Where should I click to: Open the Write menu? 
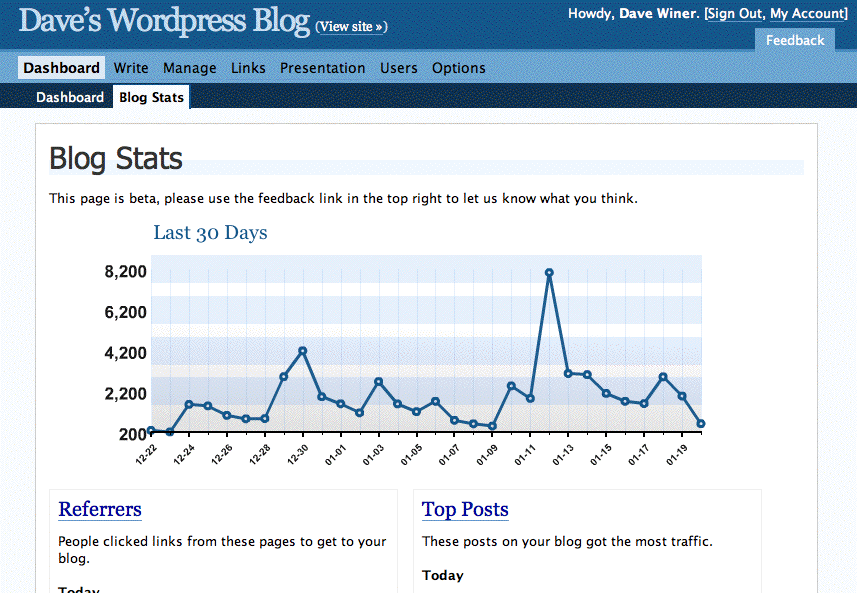point(131,68)
